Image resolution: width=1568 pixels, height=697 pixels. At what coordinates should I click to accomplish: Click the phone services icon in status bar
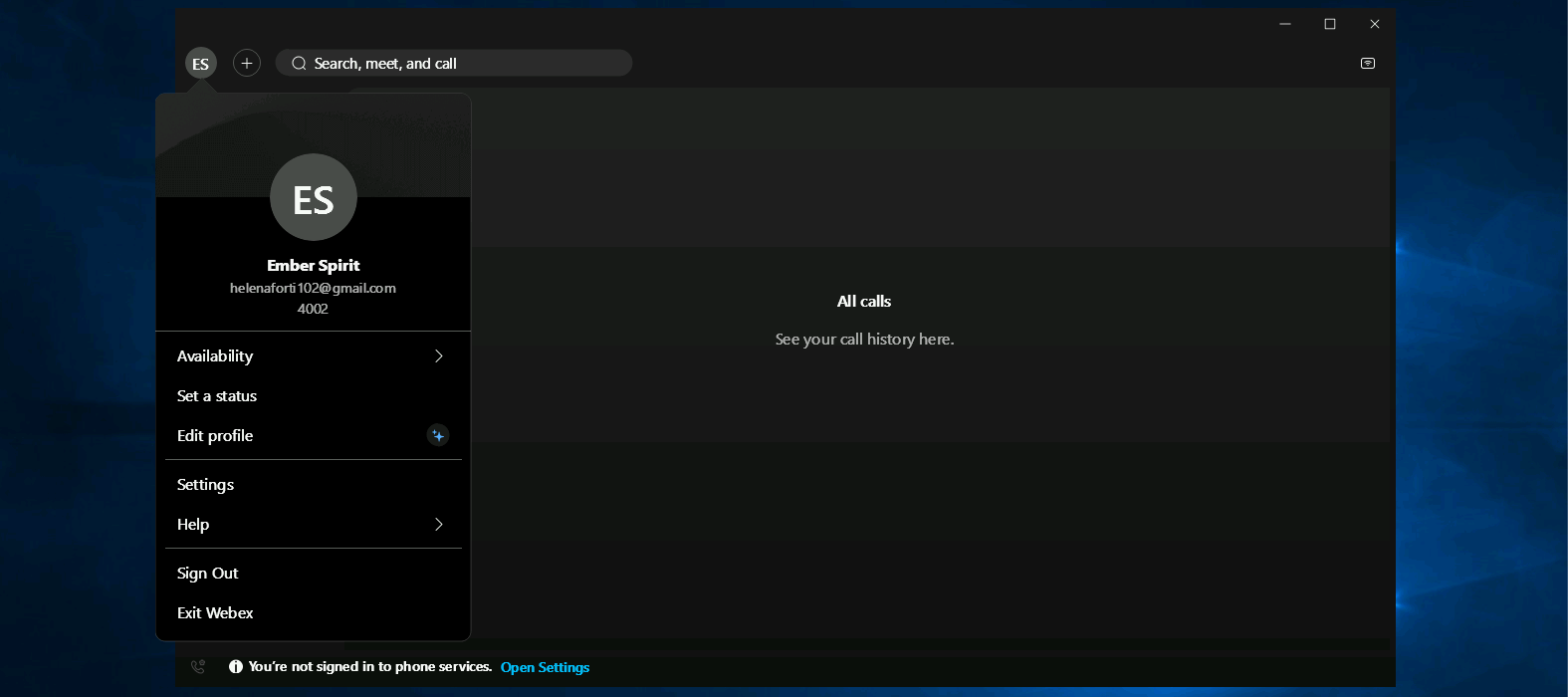pos(198,667)
